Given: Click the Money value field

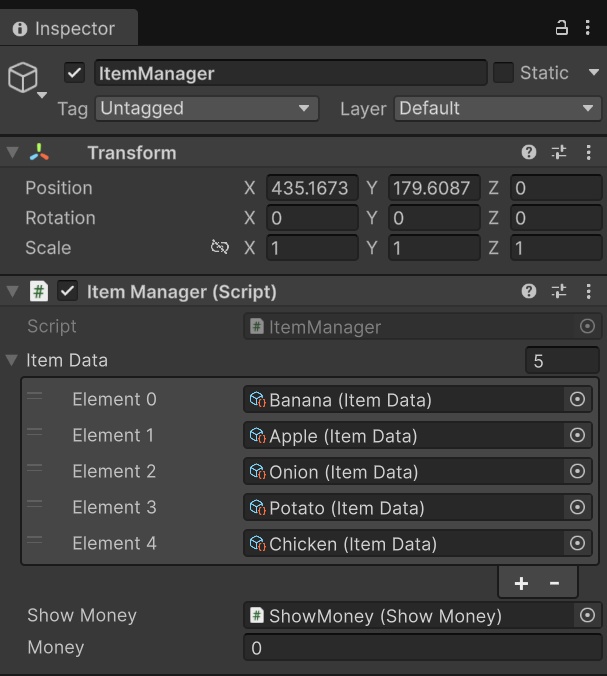Looking at the screenshot, I should 422,648.
